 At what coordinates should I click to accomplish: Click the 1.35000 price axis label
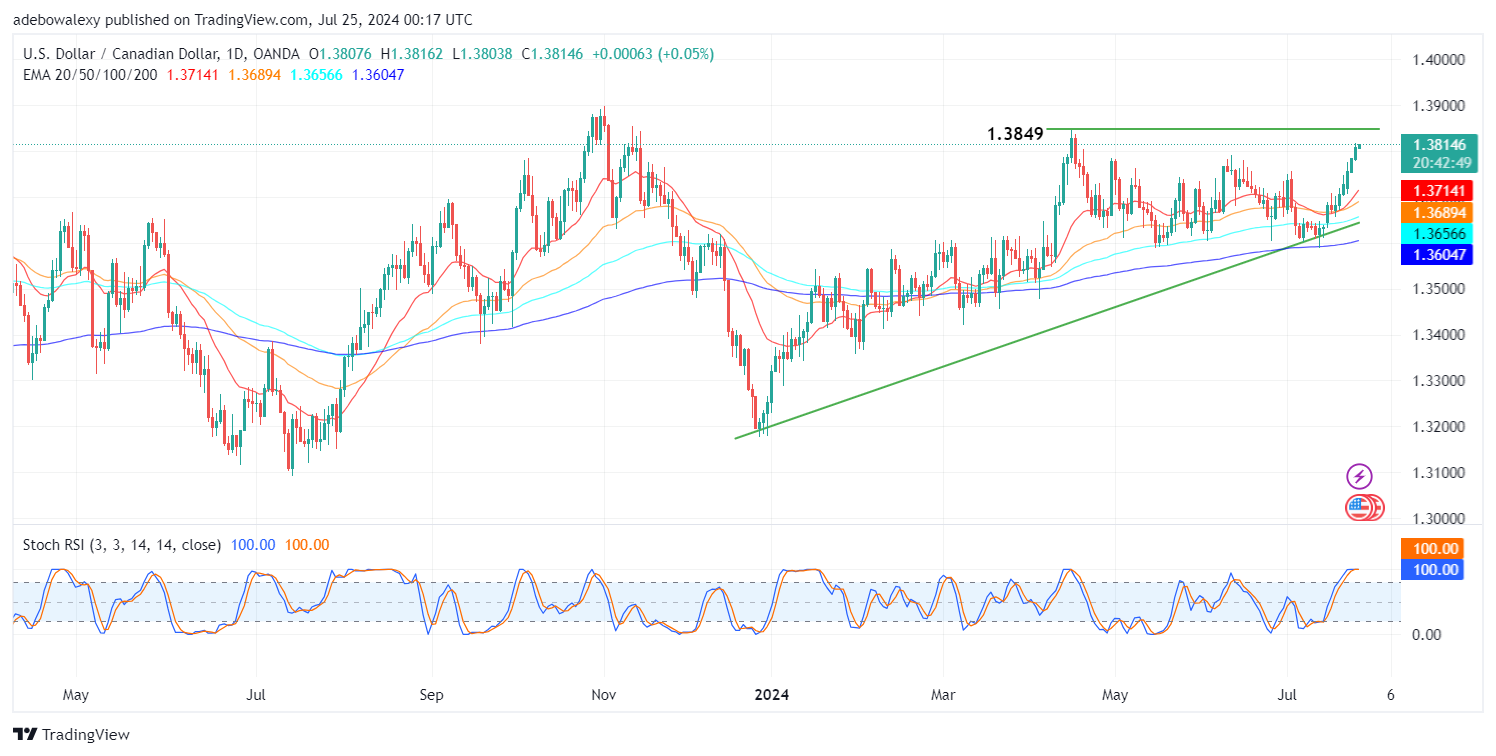[1439, 289]
